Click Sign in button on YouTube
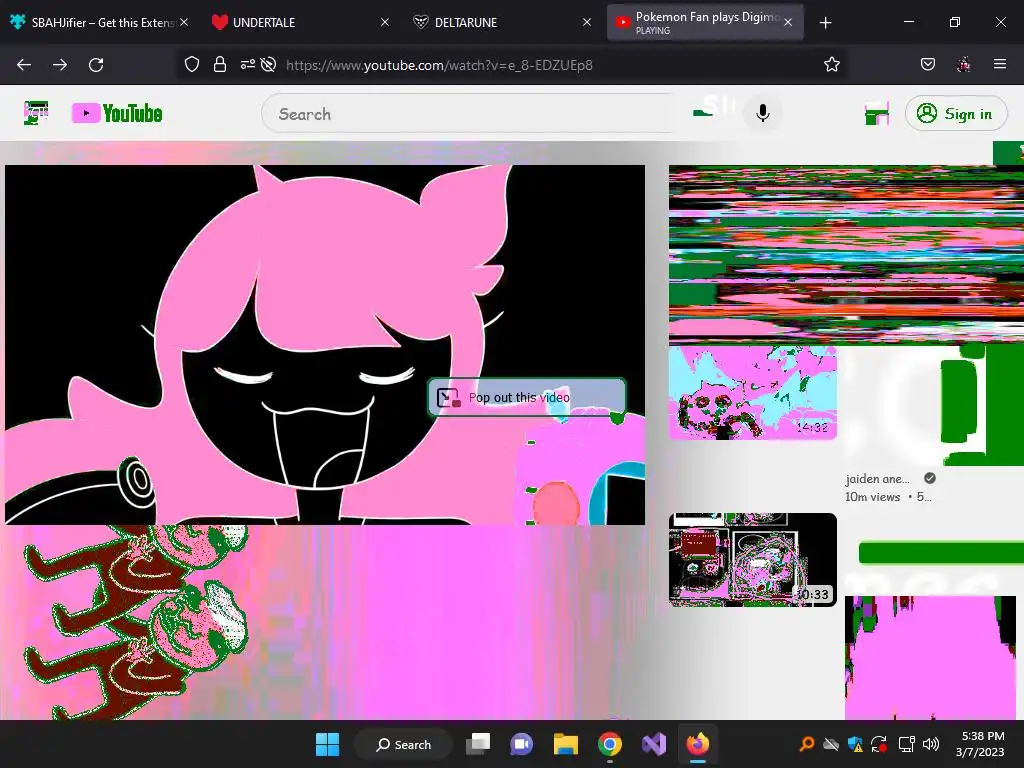The width and height of the screenshot is (1024, 768). pyautogui.click(x=955, y=113)
